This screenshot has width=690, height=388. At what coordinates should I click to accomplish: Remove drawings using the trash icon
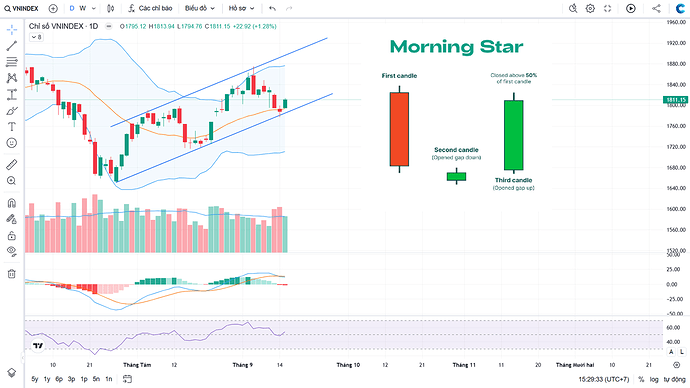coord(12,274)
